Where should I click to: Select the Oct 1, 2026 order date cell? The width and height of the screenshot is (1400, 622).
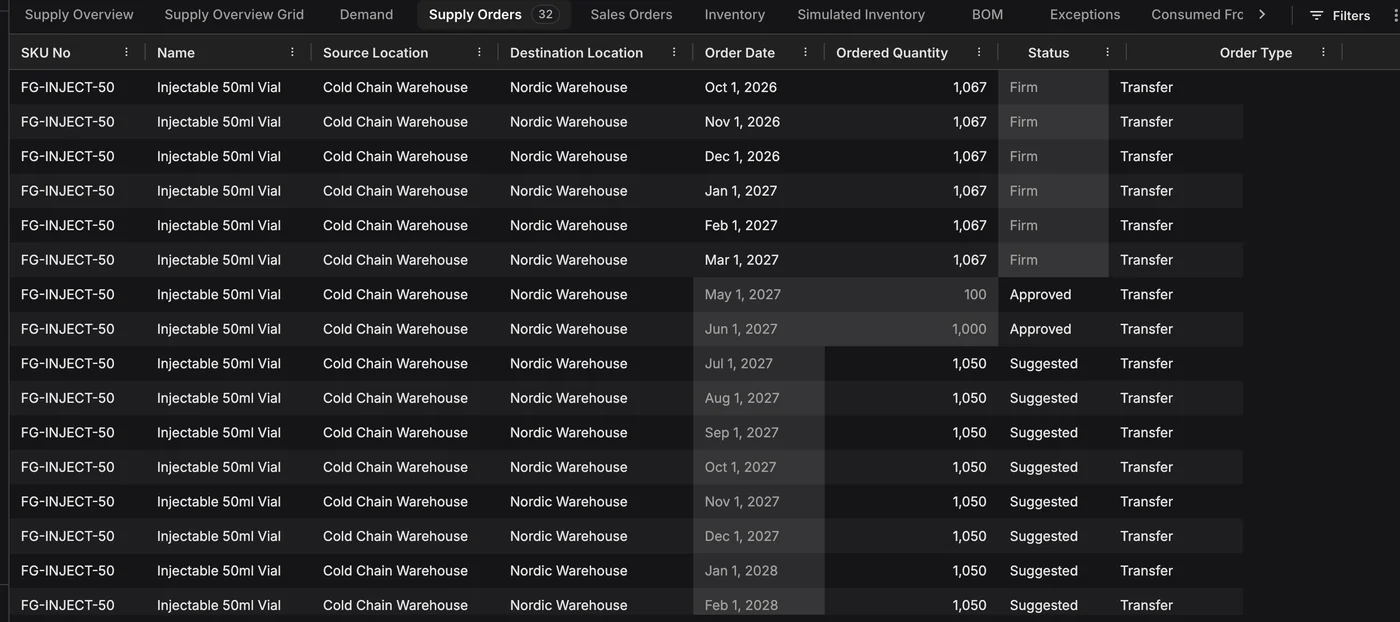pos(759,87)
